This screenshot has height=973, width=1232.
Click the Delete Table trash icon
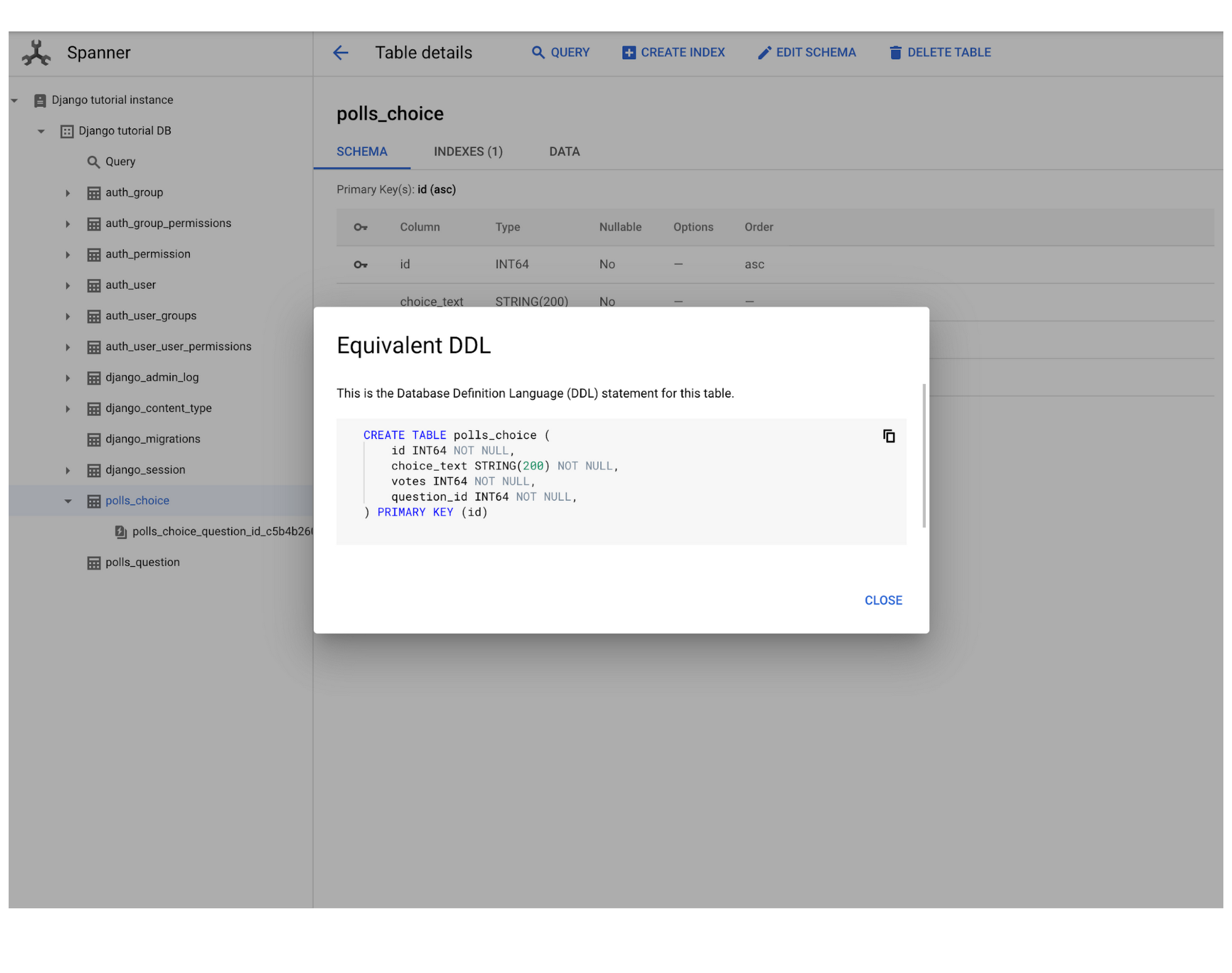[893, 52]
